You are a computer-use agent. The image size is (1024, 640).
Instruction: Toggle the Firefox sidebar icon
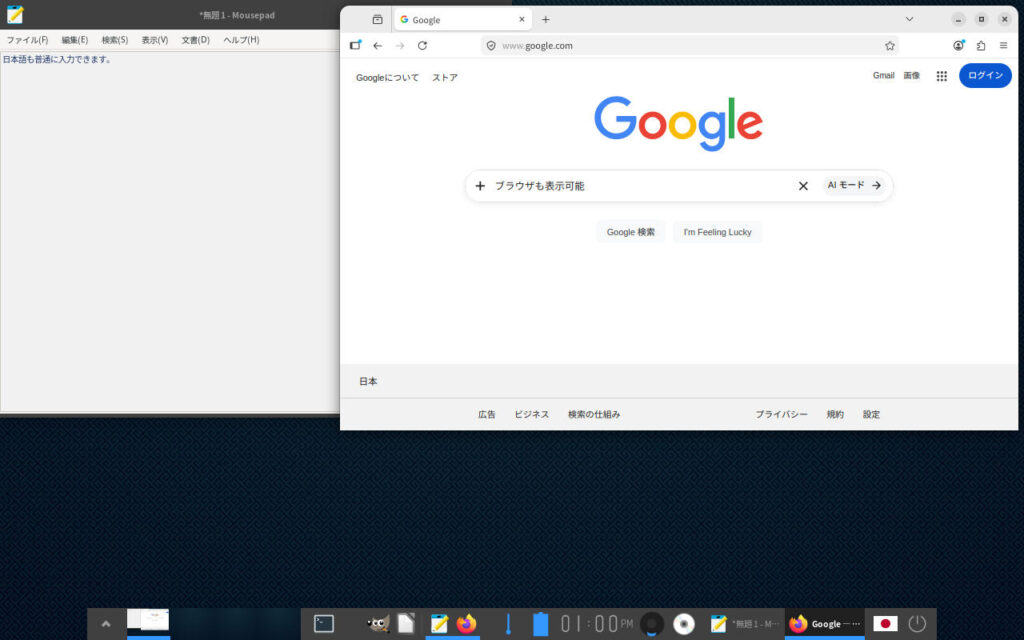coord(355,46)
